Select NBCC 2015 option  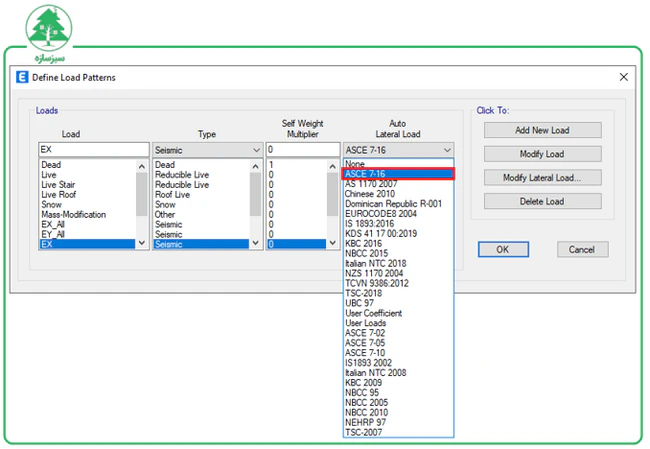(x=398, y=253)
